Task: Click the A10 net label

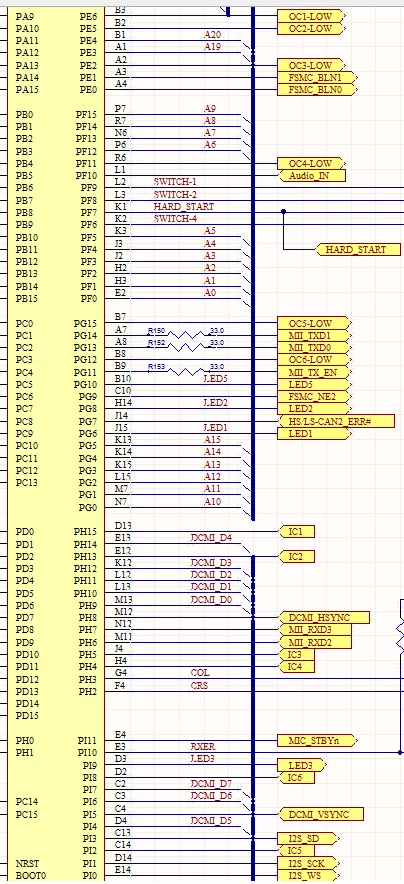Action: [212, 501]
